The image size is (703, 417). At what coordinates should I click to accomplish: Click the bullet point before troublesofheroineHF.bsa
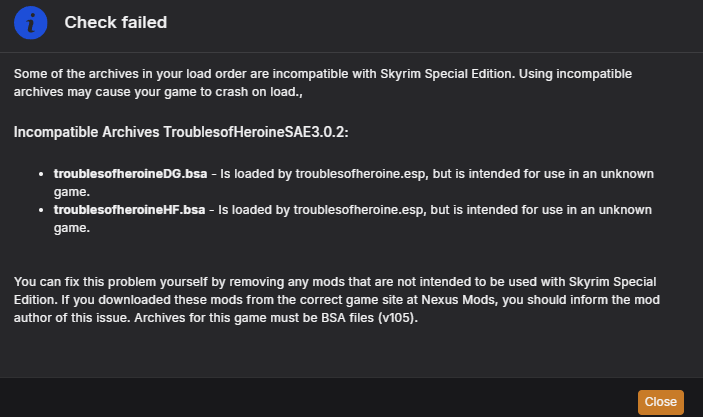coord(41,210)
